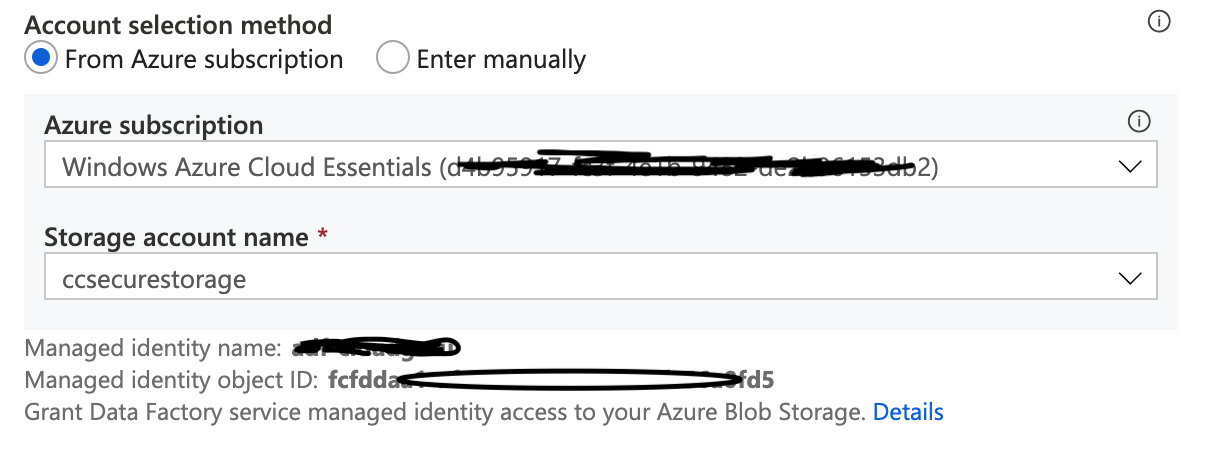This screenshot has width=1206, height=450.
Task: Select the Enter manually radio button
Action: [392, 58]
